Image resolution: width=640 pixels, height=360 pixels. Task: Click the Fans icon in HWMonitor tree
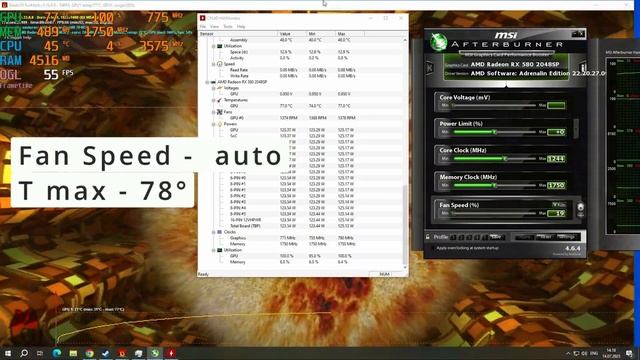pyautogui.click(x=220, y=112)
